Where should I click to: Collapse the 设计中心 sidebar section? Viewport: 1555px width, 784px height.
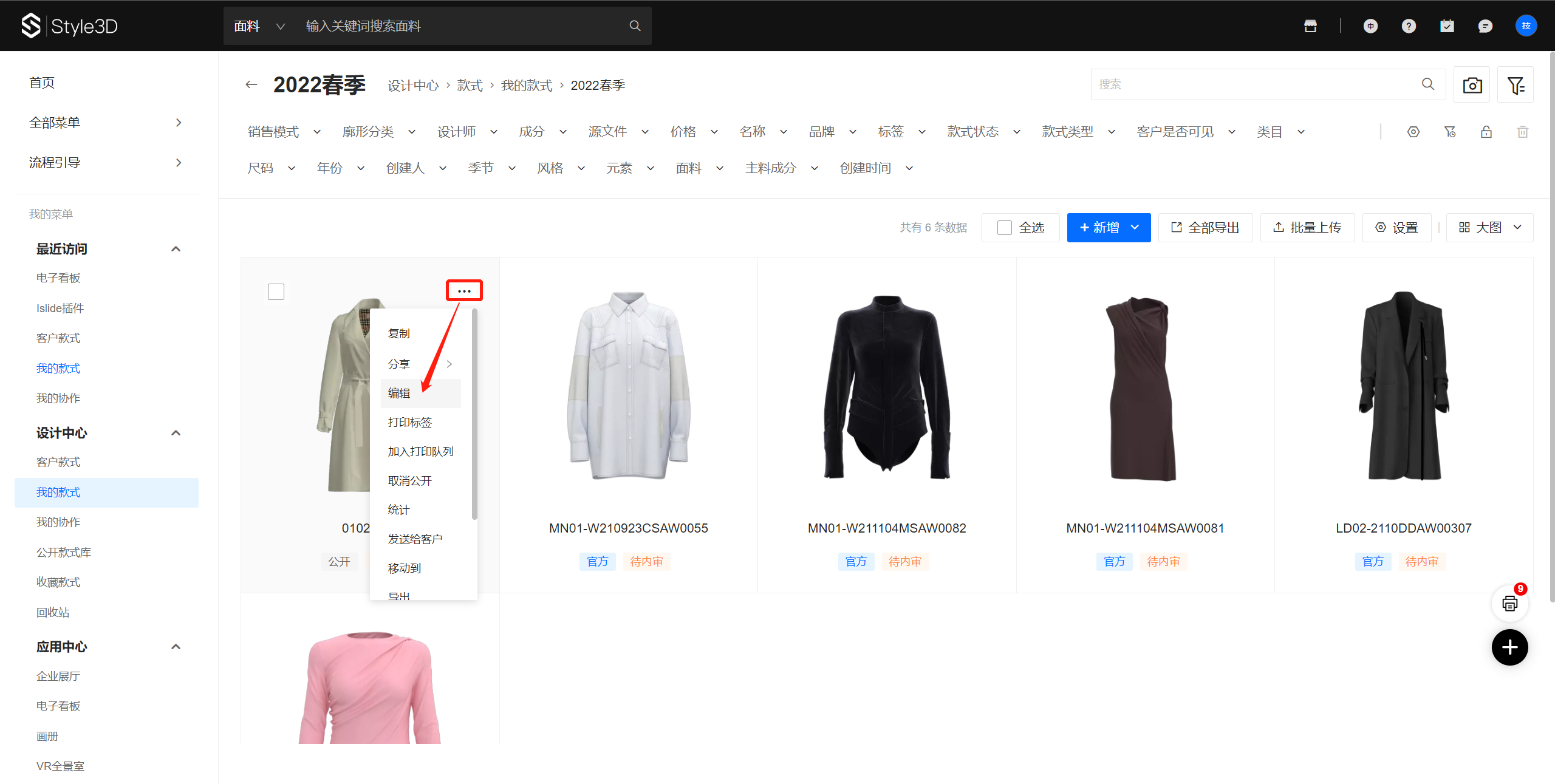pyautogui.click(x=176, y=433)
